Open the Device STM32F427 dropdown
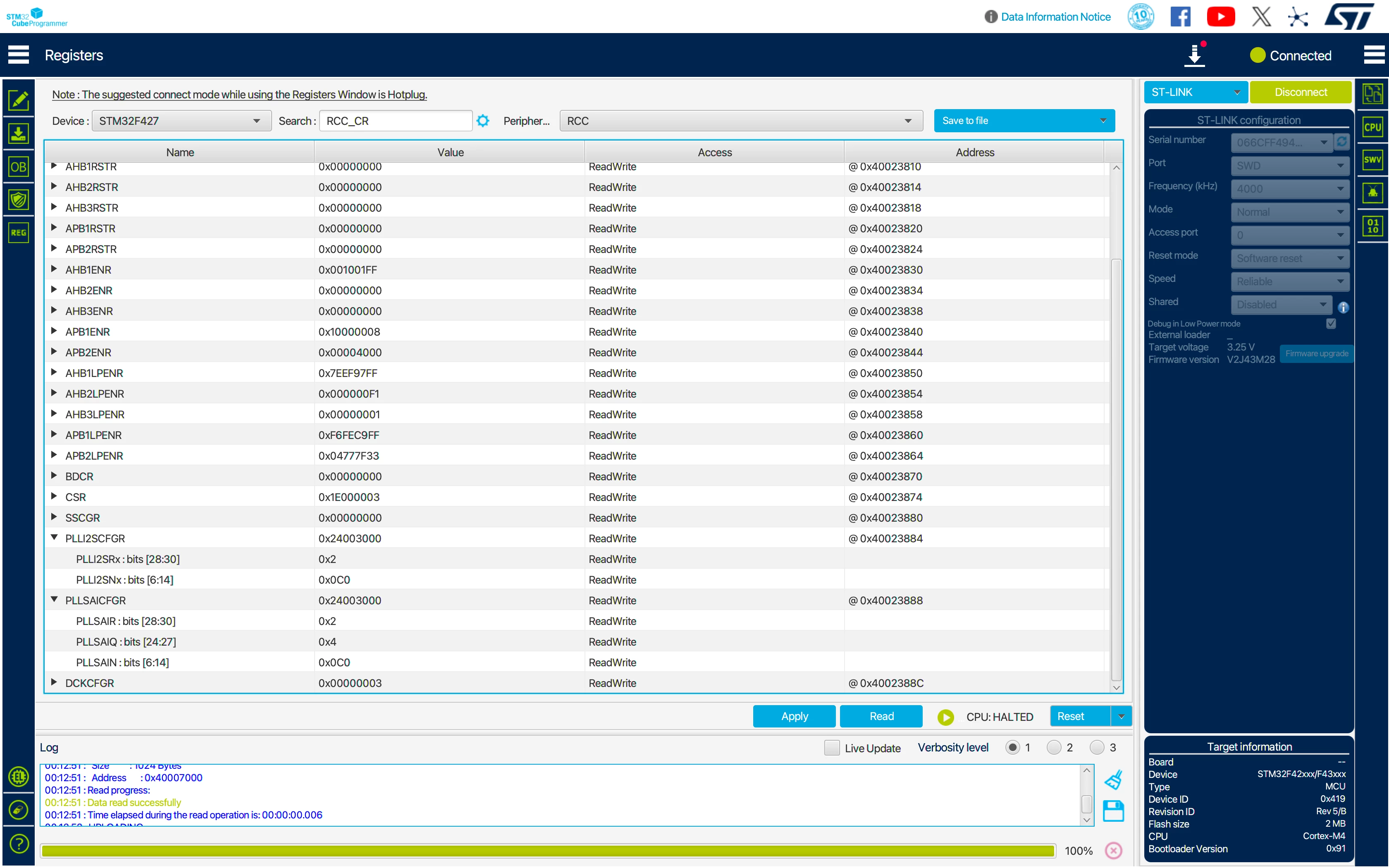This screenshot has height=868, width=1389. click(x=181, y=121)
